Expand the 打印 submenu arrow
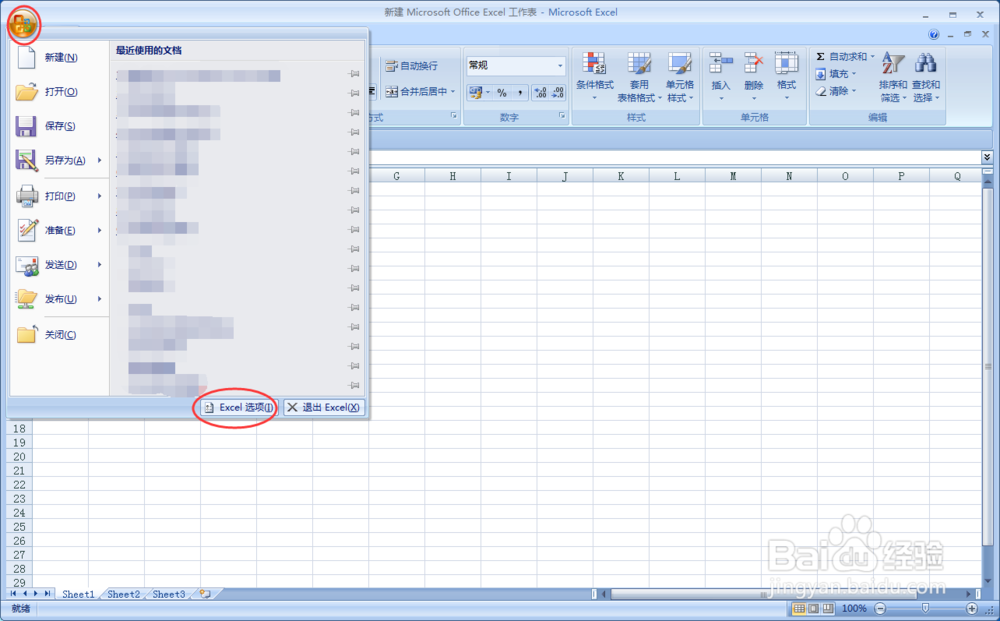The height and width of the screenshot is (621, 1000). pos(99,196)
